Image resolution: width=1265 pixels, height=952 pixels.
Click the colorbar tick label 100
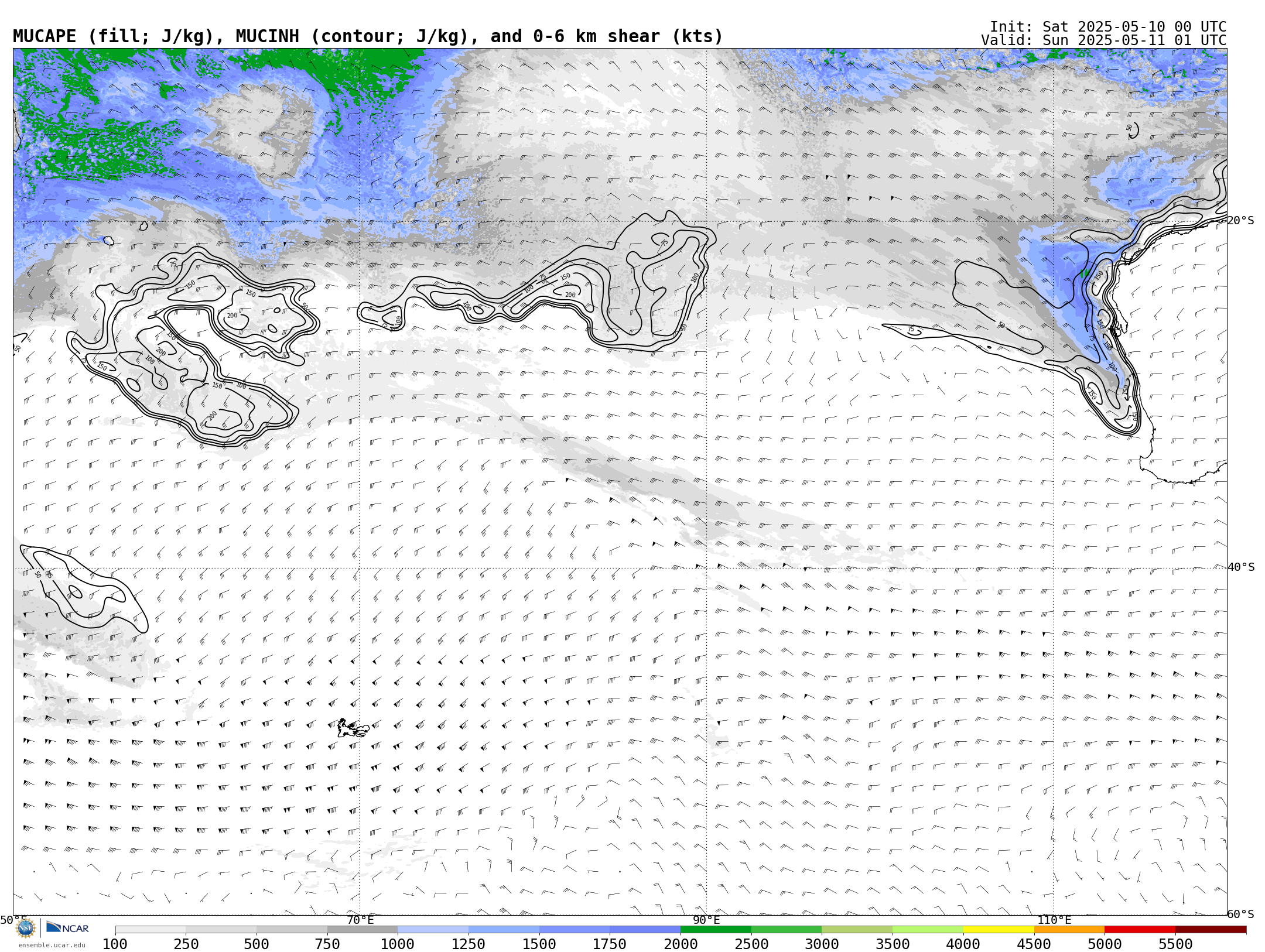pyautogui.click(x=115, y=944)
